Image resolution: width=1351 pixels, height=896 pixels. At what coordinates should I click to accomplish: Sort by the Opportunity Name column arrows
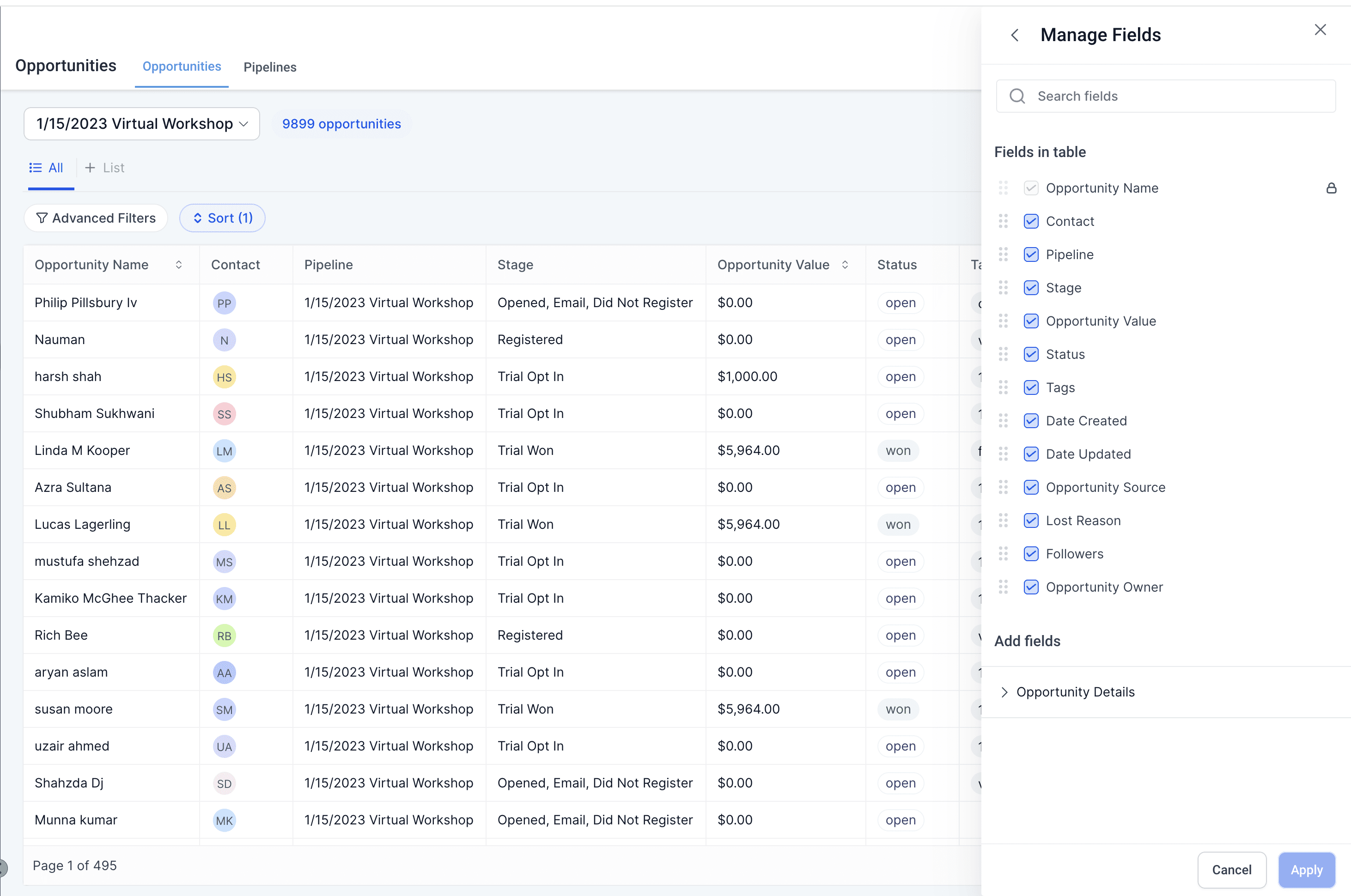coord(179,265)
